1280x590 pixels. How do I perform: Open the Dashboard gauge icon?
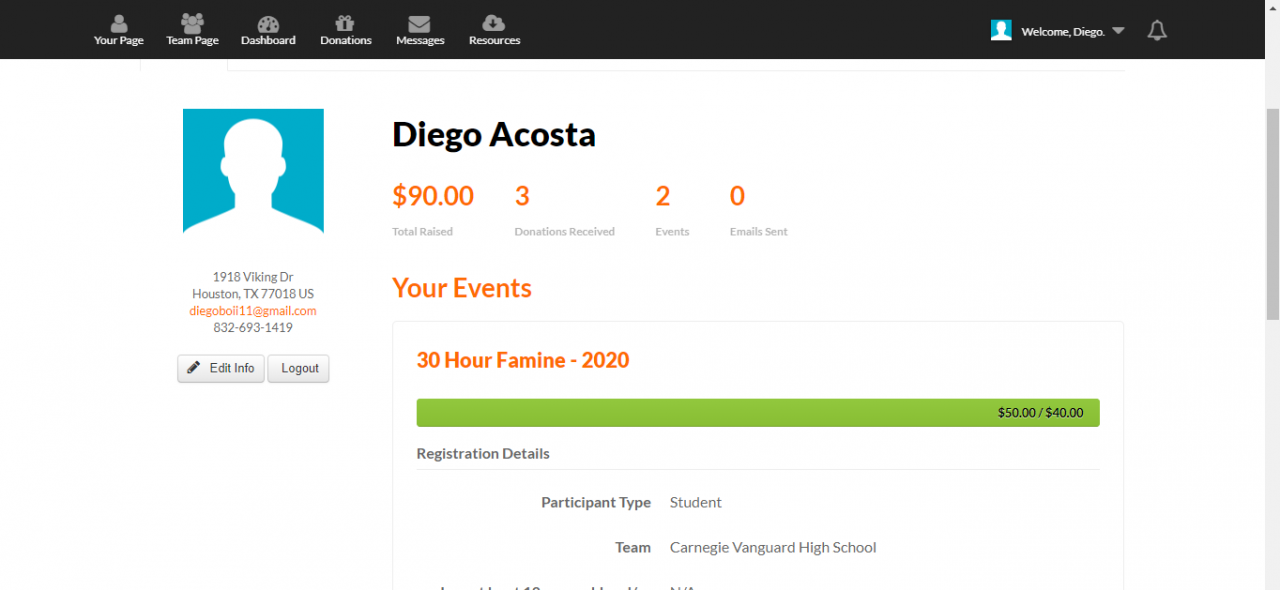tap(268, 24)
